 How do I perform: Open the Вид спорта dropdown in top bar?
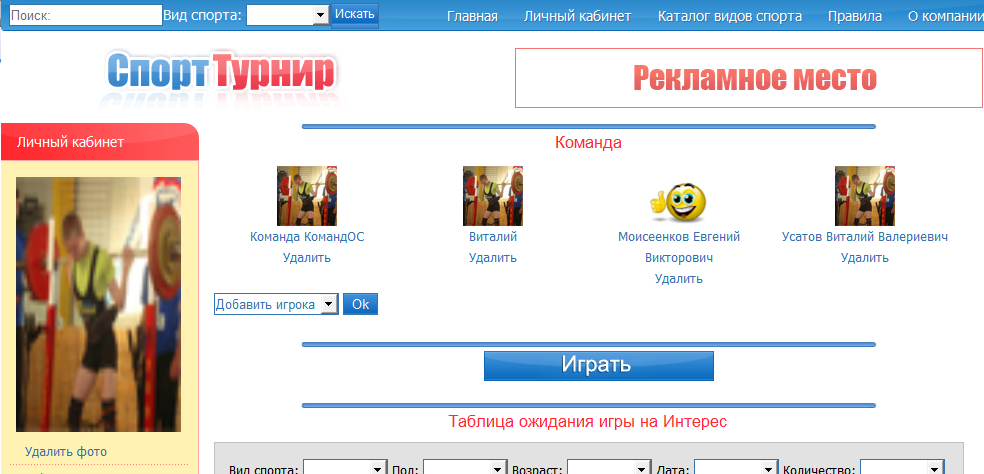pos(288,15)
